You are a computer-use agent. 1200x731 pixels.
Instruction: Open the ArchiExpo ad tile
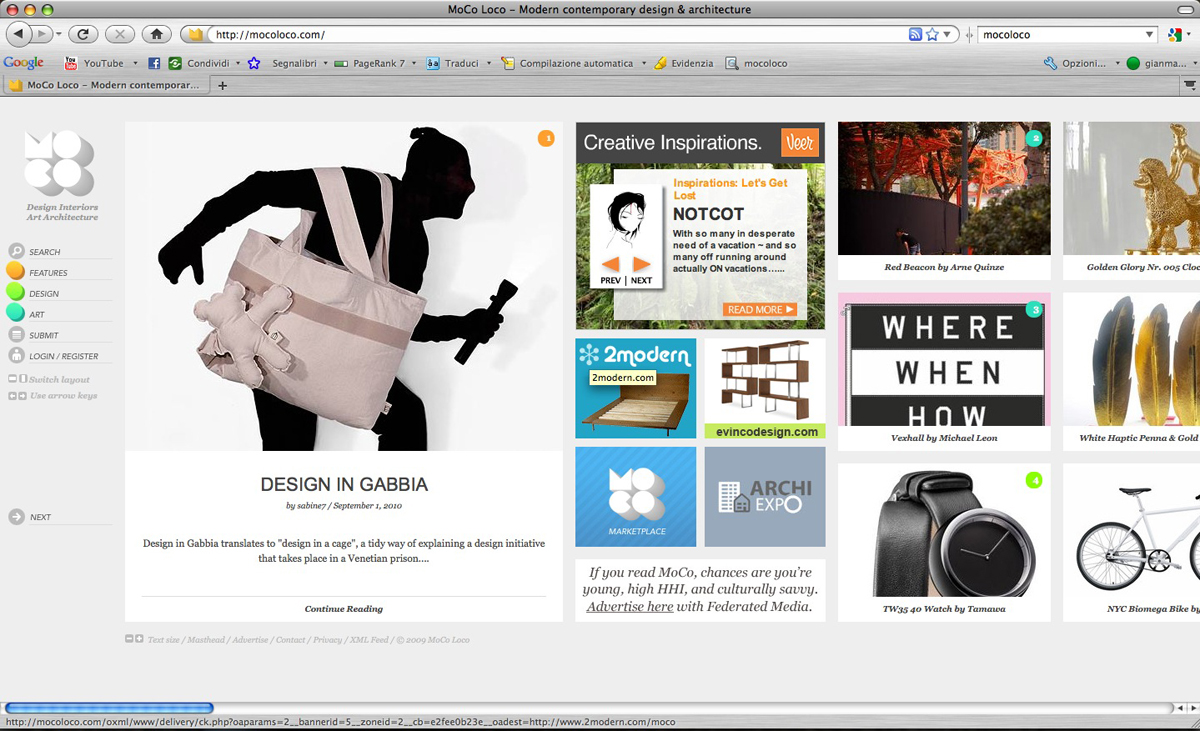[765, 497]
